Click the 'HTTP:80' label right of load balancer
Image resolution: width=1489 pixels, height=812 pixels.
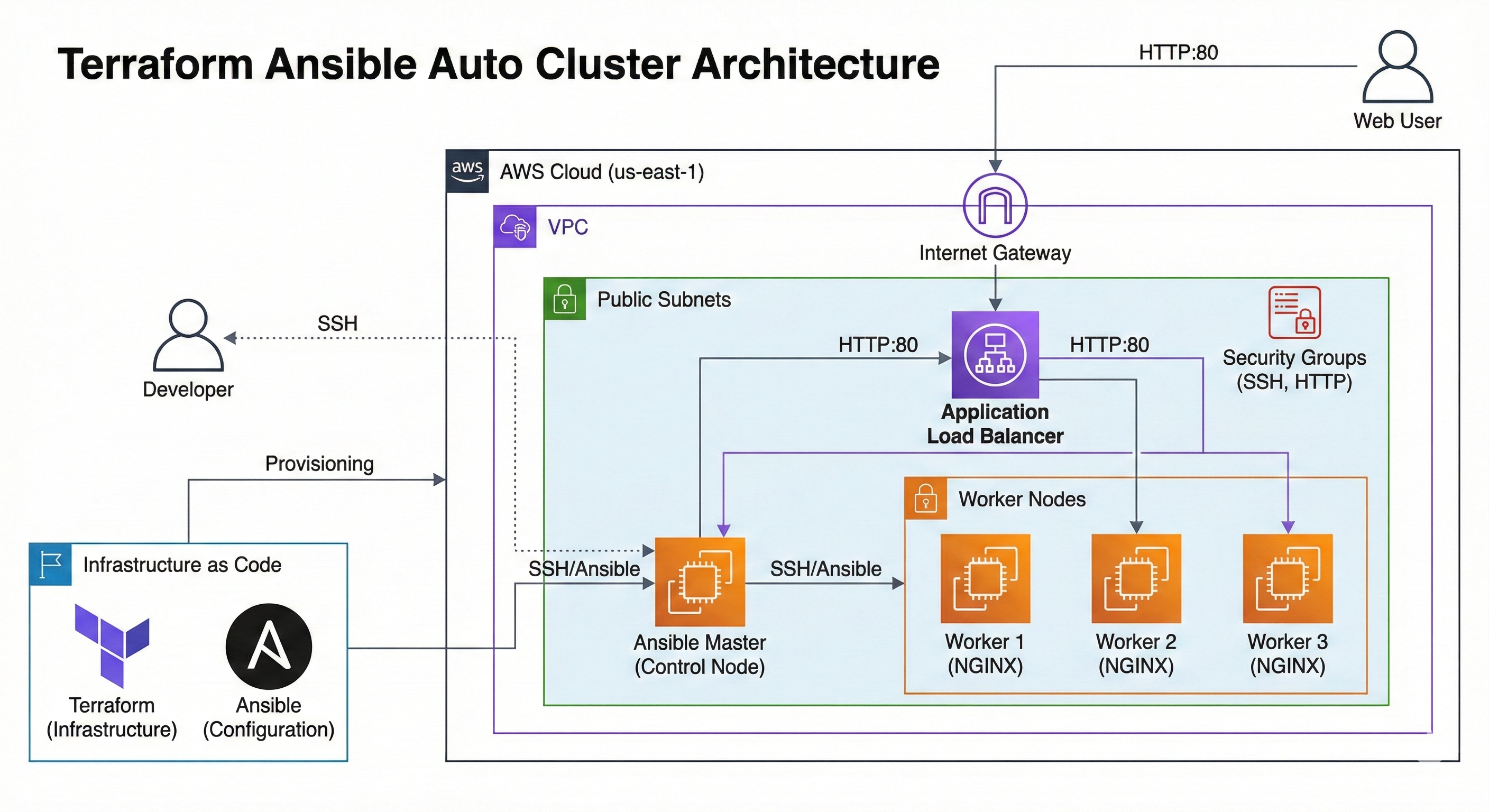pos(1109,345)
